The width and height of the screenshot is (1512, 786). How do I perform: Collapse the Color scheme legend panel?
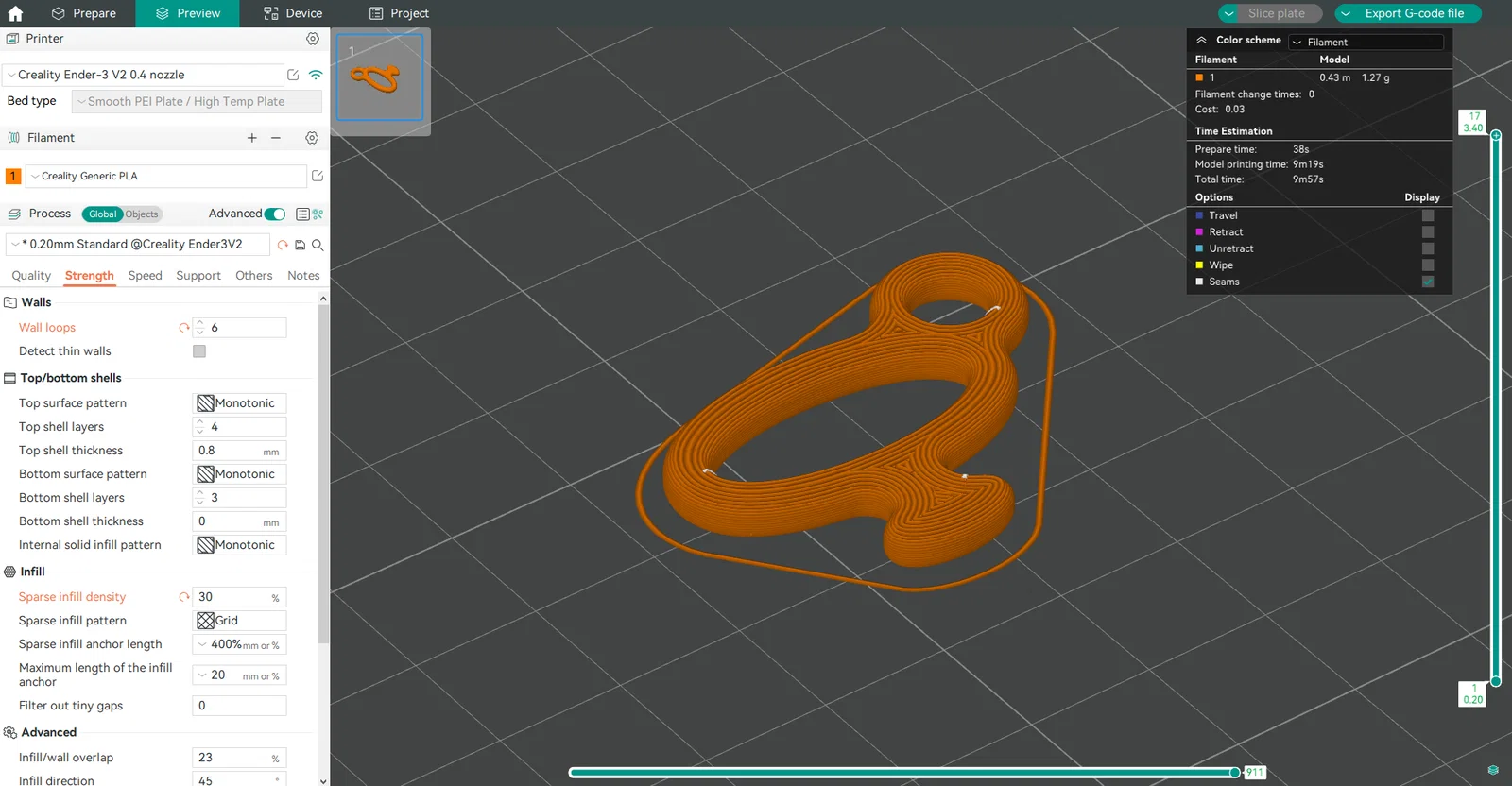(x=1201, y=40)
